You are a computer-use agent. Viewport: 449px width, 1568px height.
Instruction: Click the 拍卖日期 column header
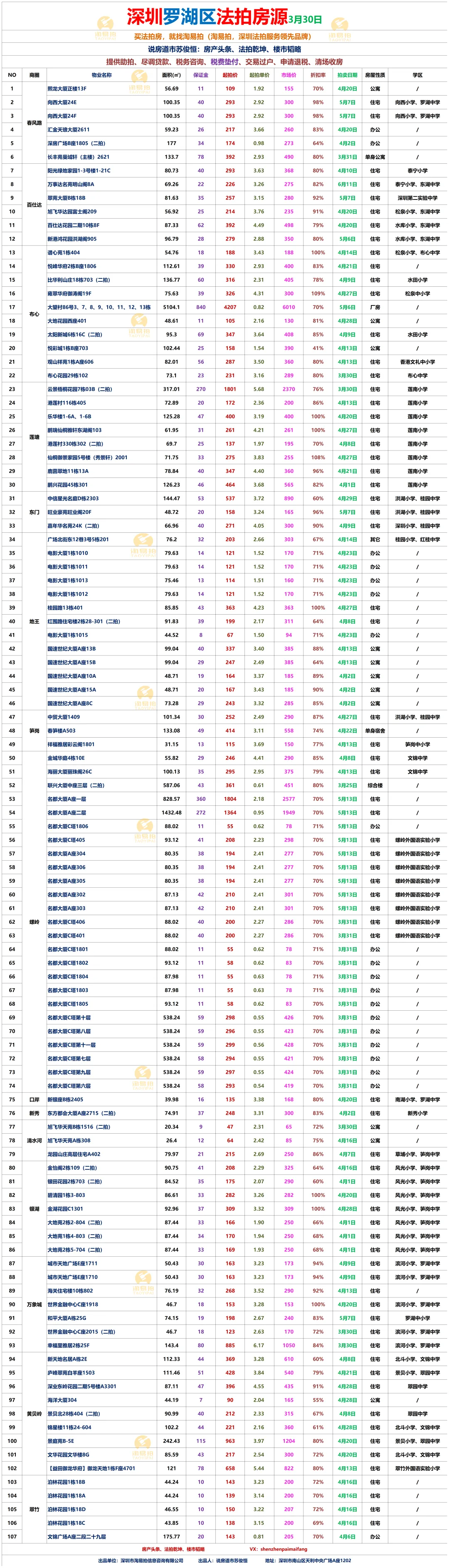pyautogui.click(x=347, y=75)
